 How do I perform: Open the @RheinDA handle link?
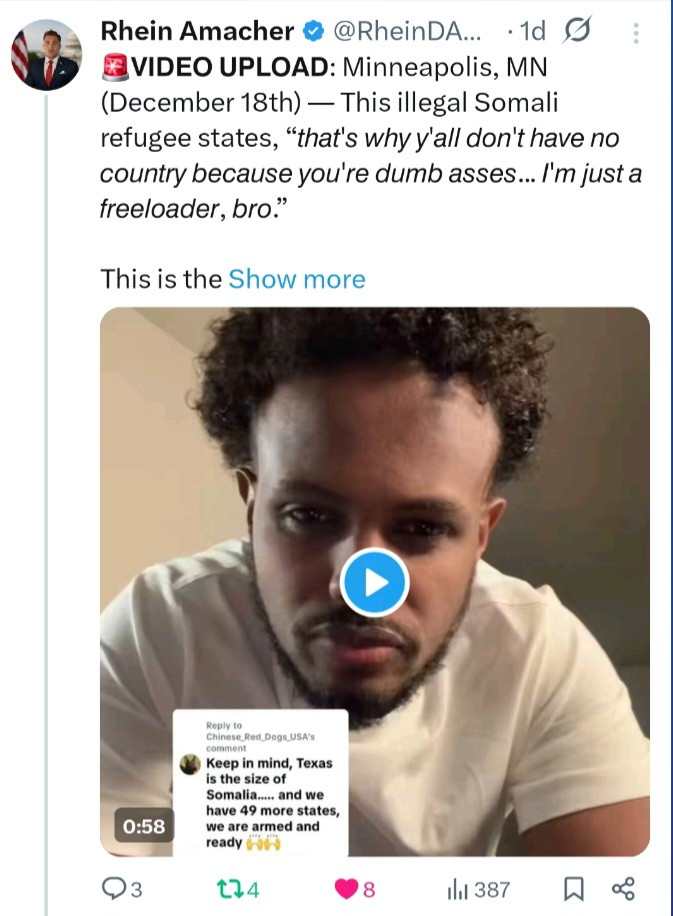410,32
